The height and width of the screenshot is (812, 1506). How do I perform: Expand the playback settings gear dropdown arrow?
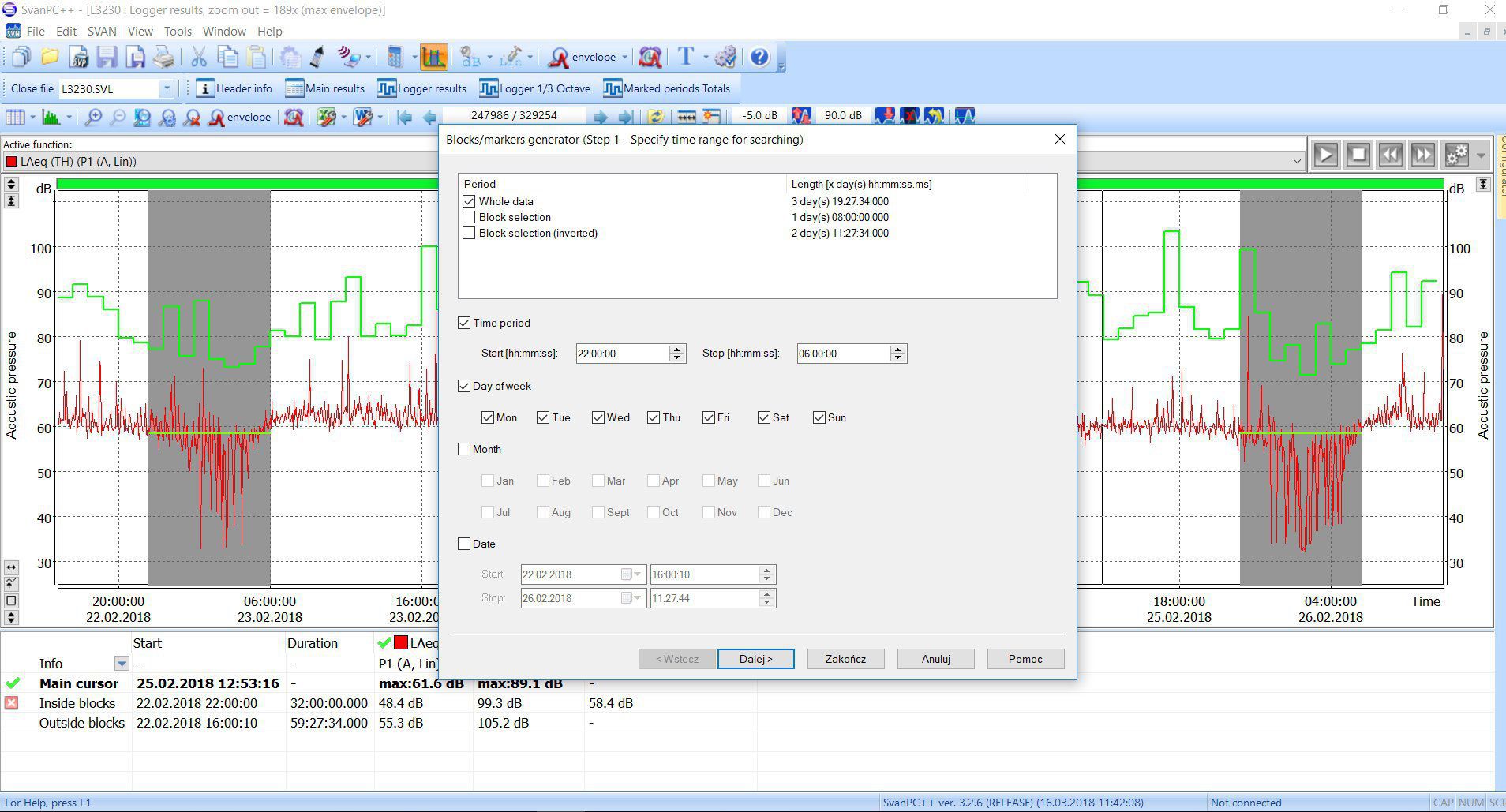coord(1481,155)
